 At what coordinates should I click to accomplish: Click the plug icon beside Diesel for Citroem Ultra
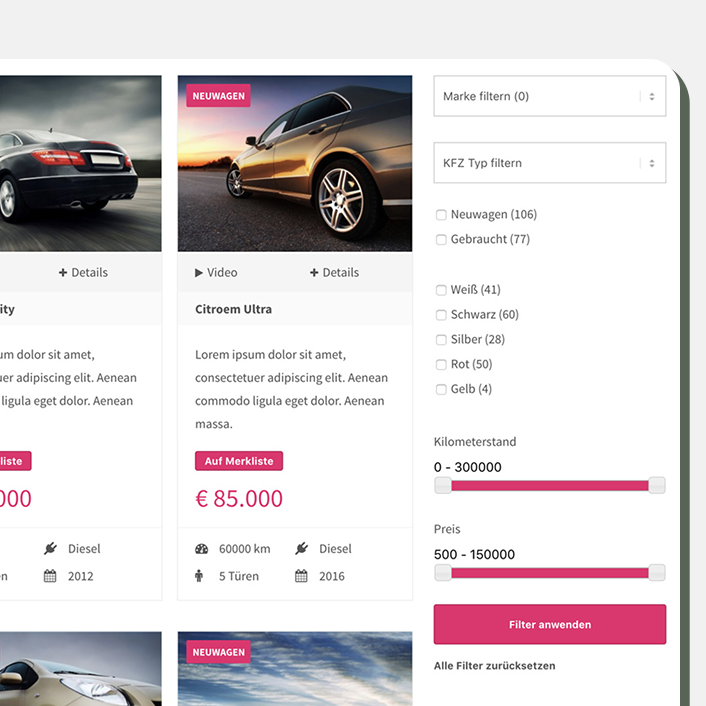pyautogui.click(x=302, y=548)
